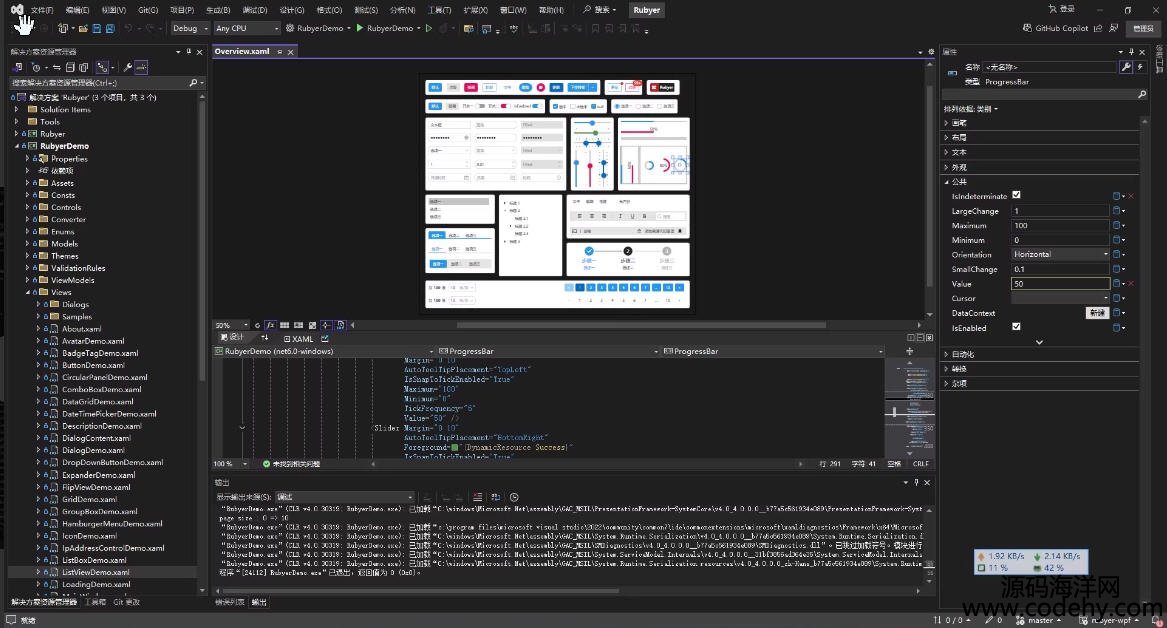
Task: Click Properties panel lightning events icon
Action: coord(1140,67)
